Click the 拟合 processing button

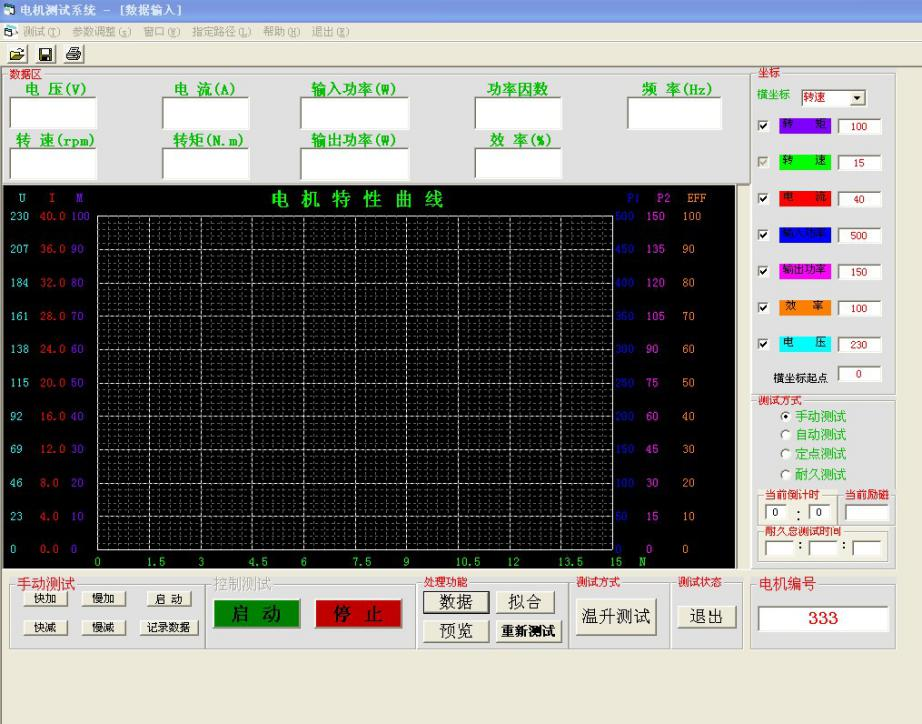click(x=525, y=601)
